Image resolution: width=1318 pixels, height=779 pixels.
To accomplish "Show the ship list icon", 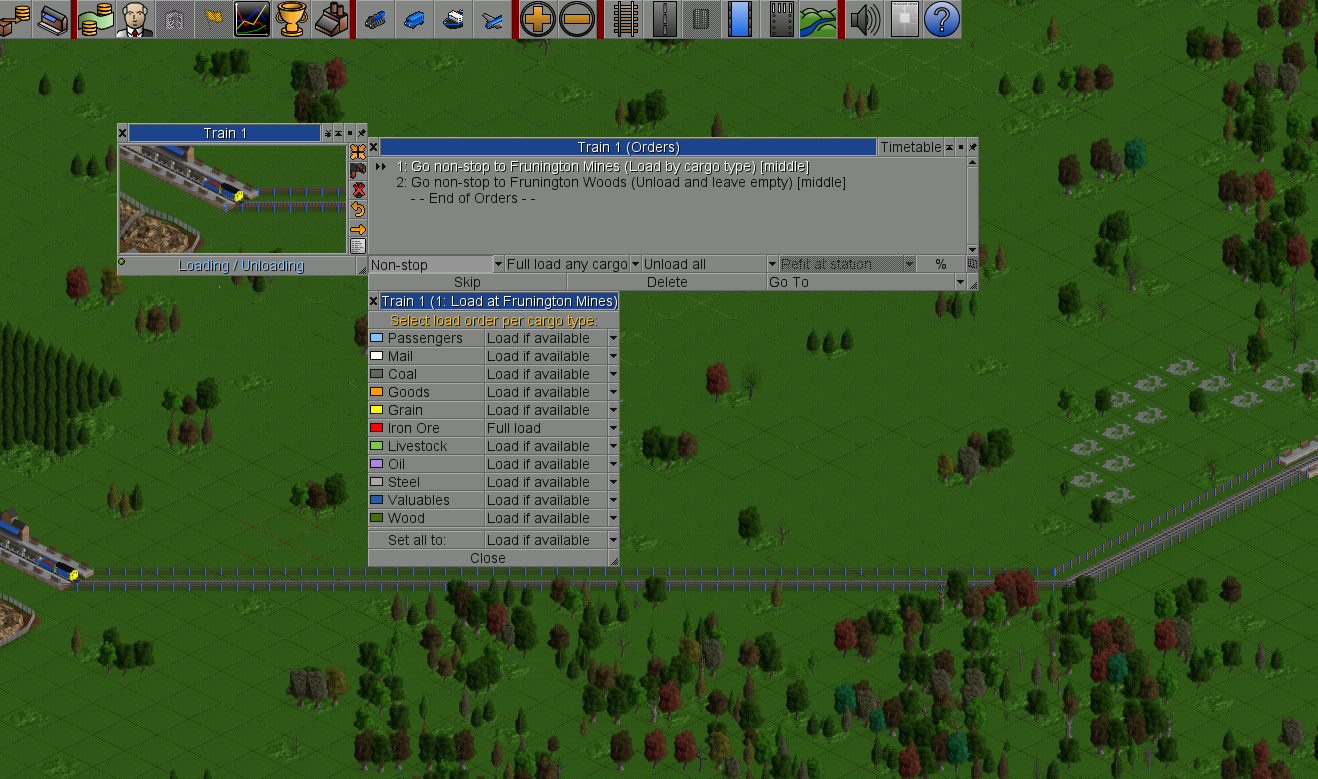I will [453, 19].
